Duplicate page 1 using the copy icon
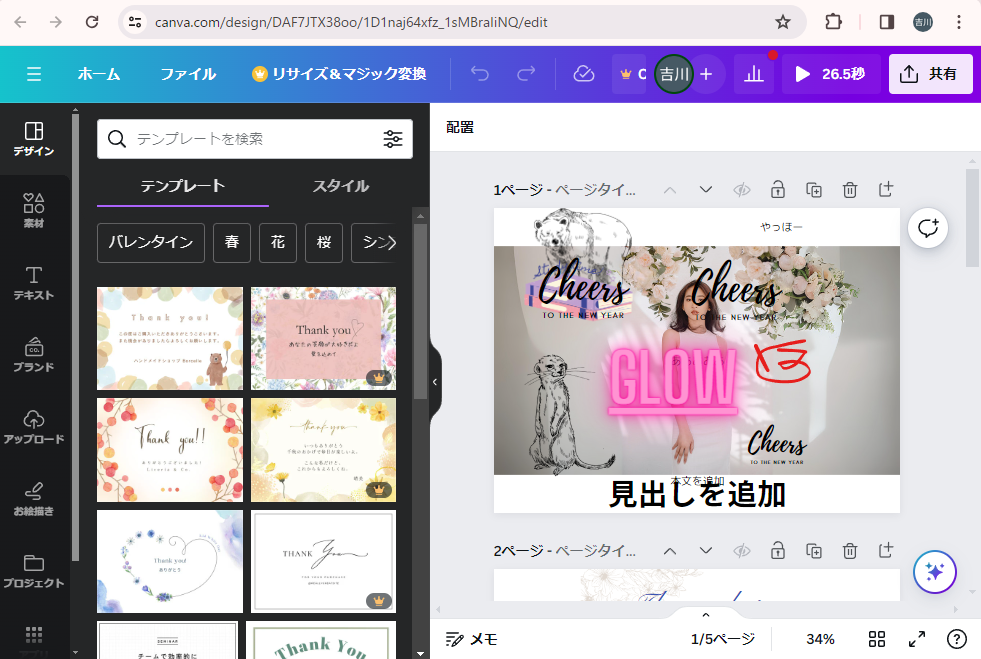 (814, 190)
